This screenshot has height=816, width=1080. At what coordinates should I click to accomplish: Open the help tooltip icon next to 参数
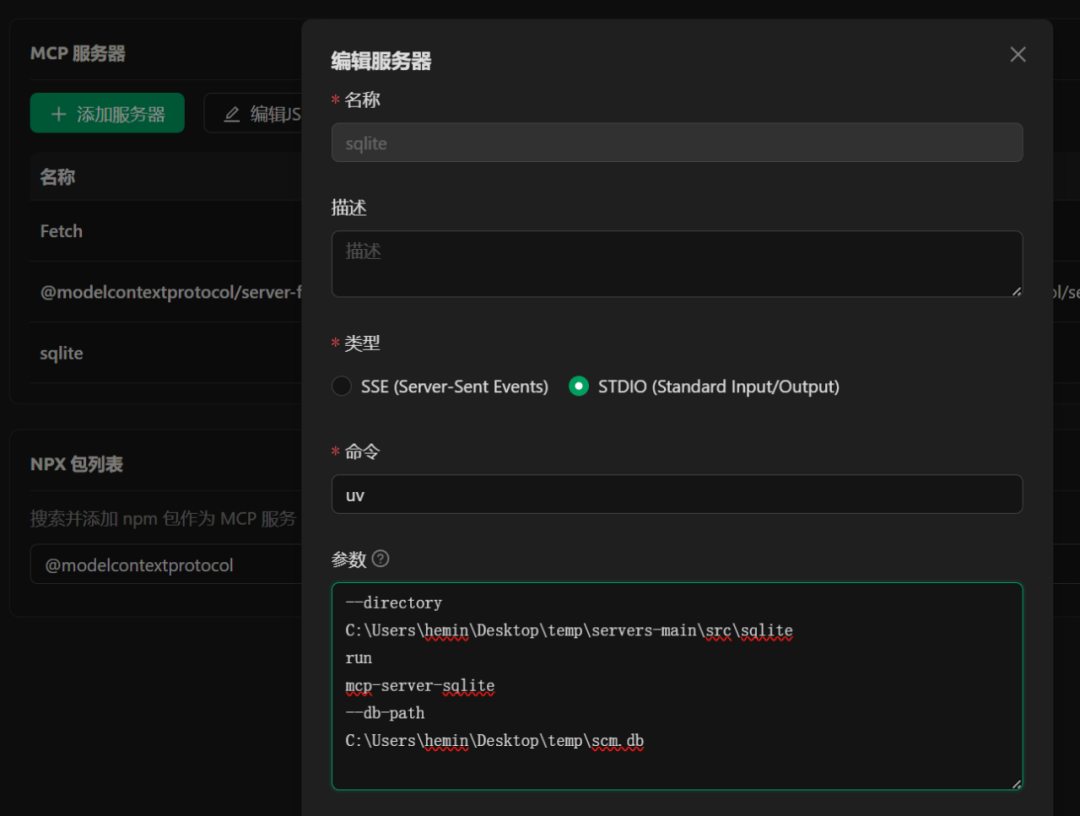point(380,559)
